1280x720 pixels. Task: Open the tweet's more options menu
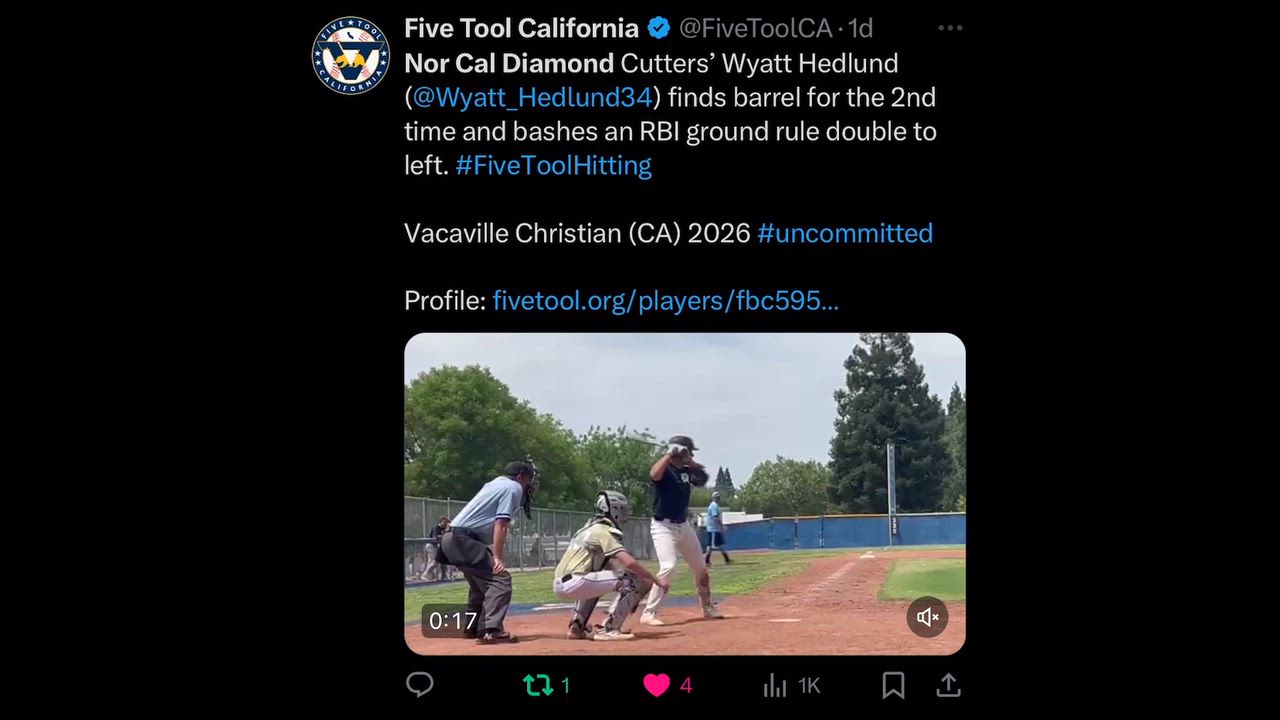click(949, 28)
